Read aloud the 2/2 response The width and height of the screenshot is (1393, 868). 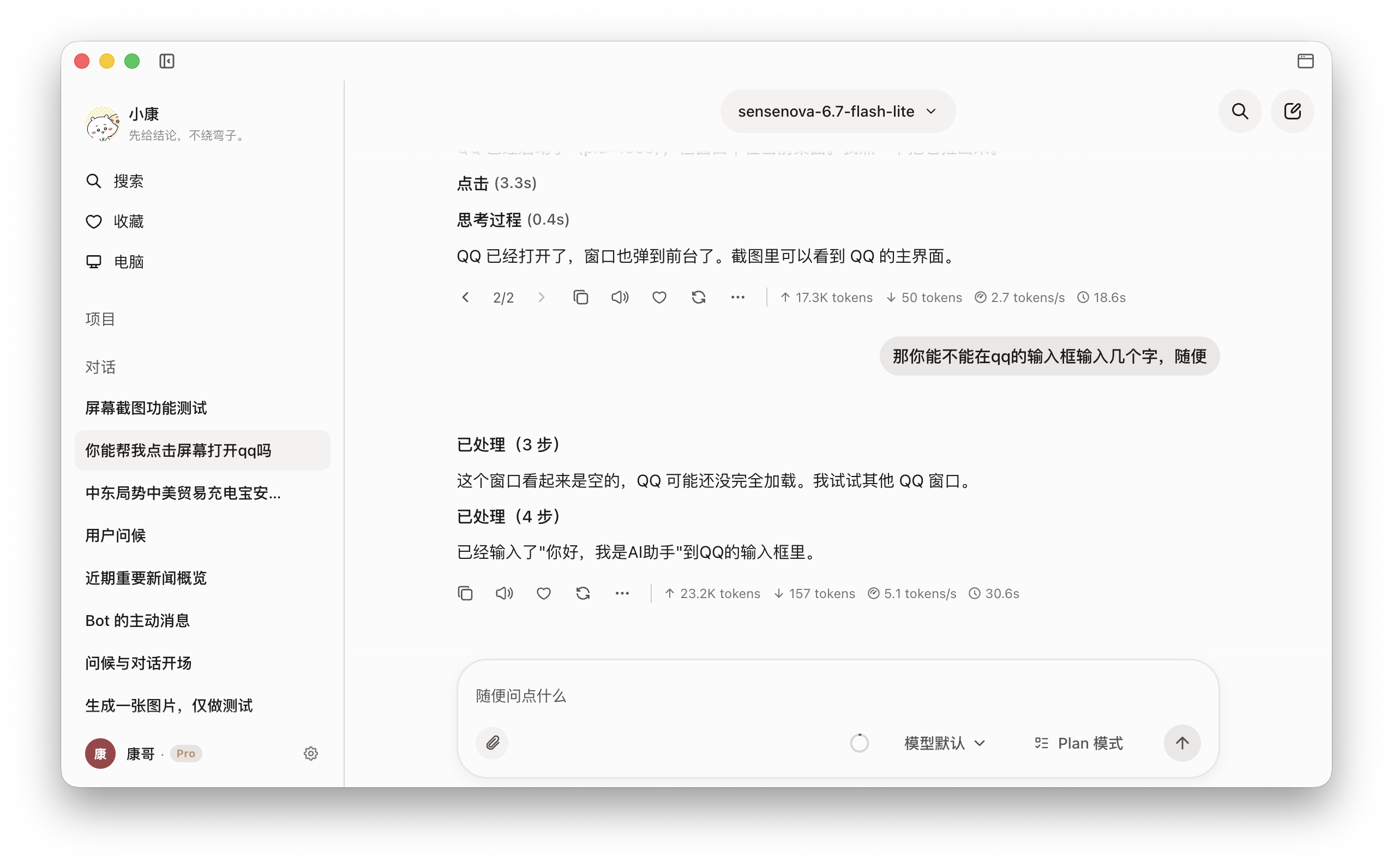tap(620, 297)
